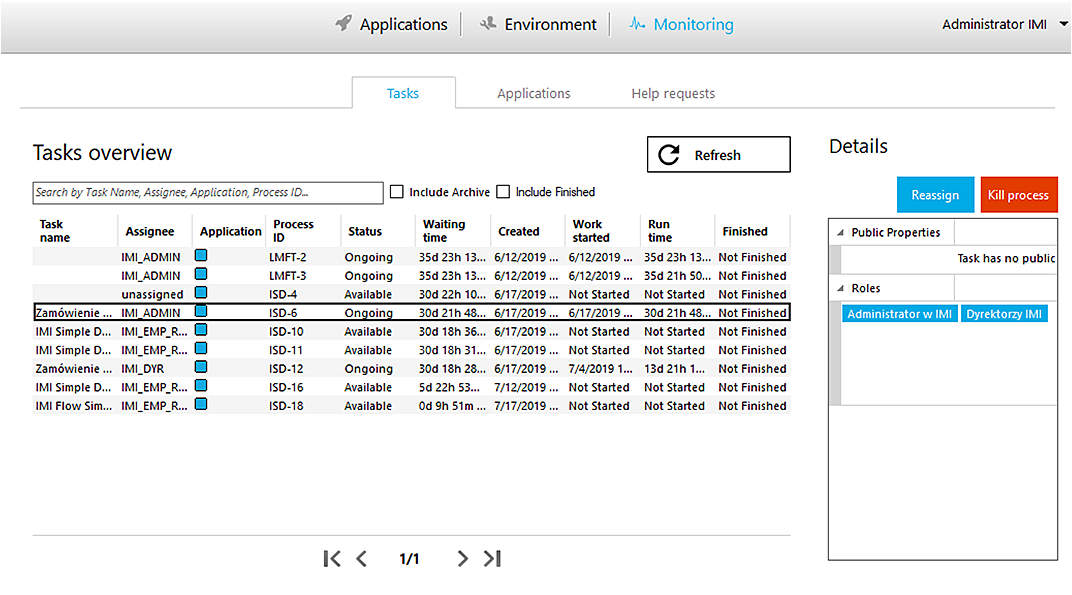Enable the Include Archive checkbox
Image resolution: width=1072 pixels, height=595 pixels.
click(397, 192)
